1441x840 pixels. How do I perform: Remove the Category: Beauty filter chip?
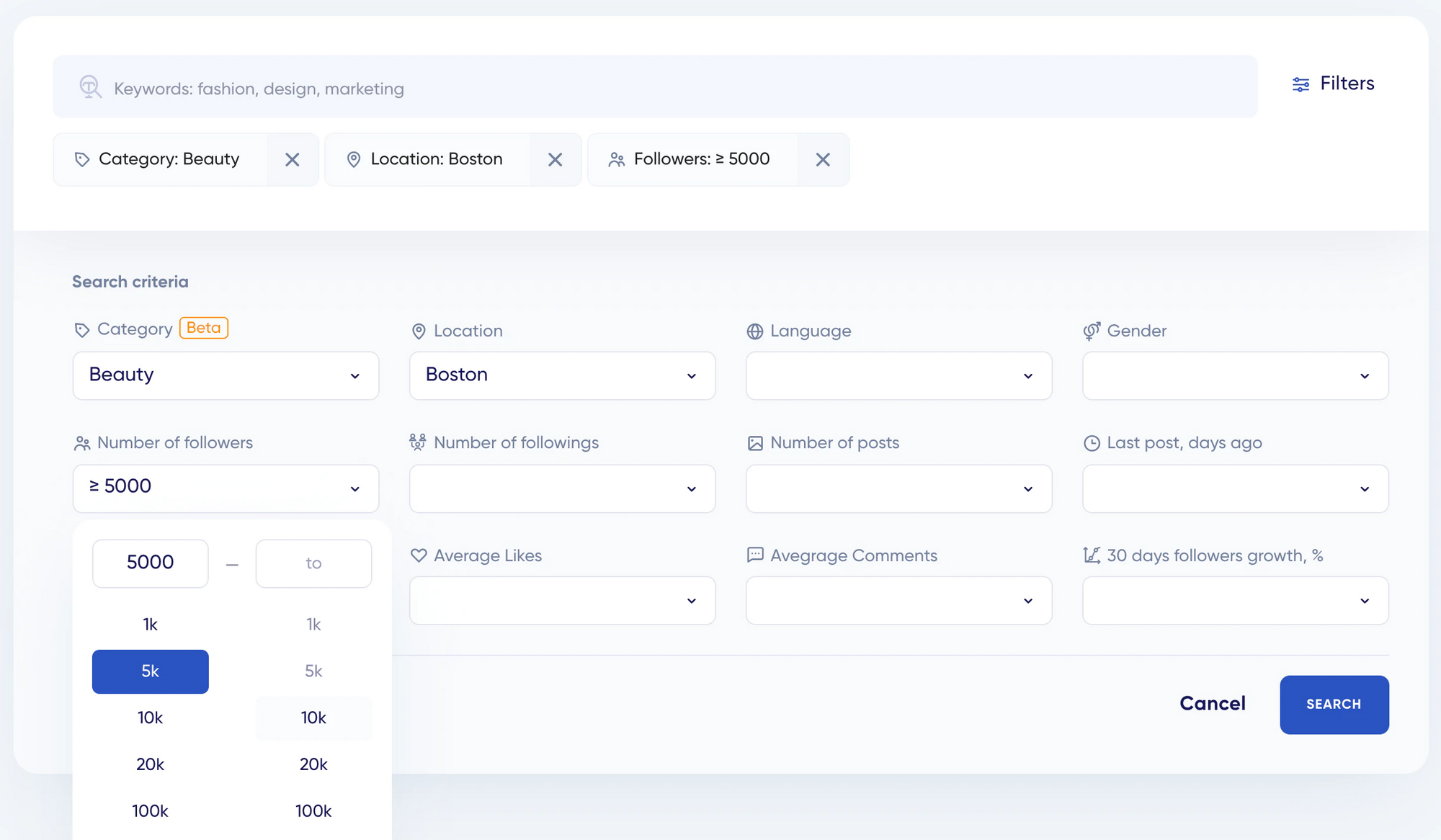coord(292,159)
